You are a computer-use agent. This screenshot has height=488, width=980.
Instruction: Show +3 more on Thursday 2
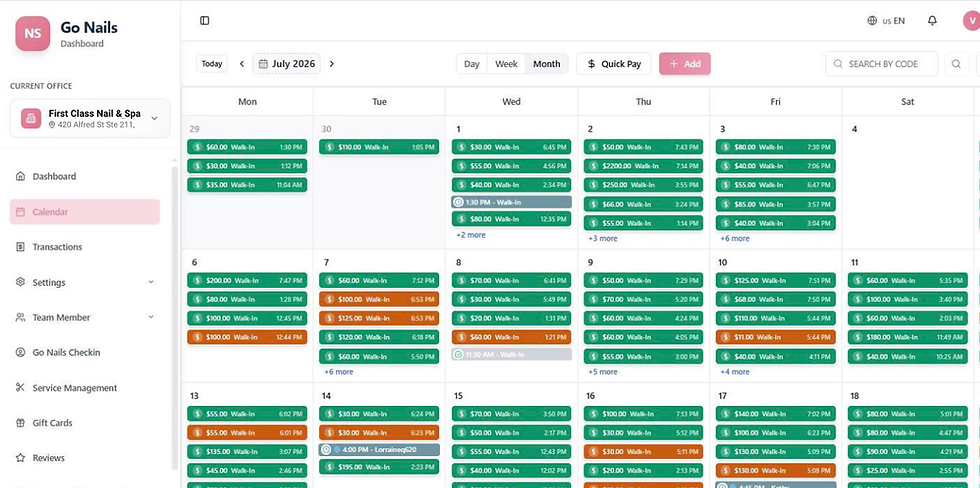coord(602,239)
